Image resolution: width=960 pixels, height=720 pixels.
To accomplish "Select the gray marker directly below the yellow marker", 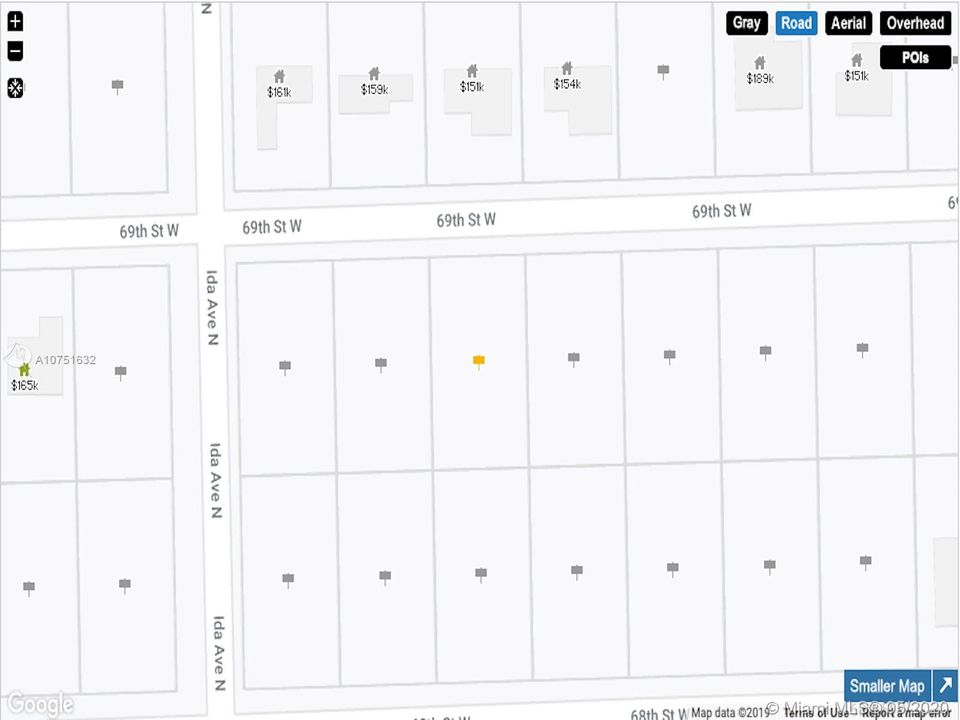I will coord(481,575).
